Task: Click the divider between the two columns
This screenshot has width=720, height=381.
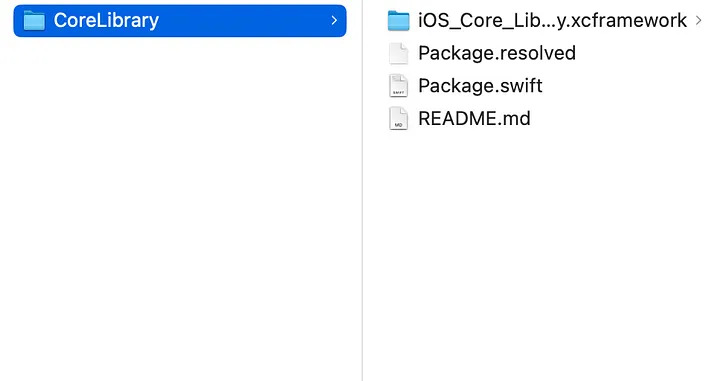Action: pyautogui.click(x=362, y=190)
